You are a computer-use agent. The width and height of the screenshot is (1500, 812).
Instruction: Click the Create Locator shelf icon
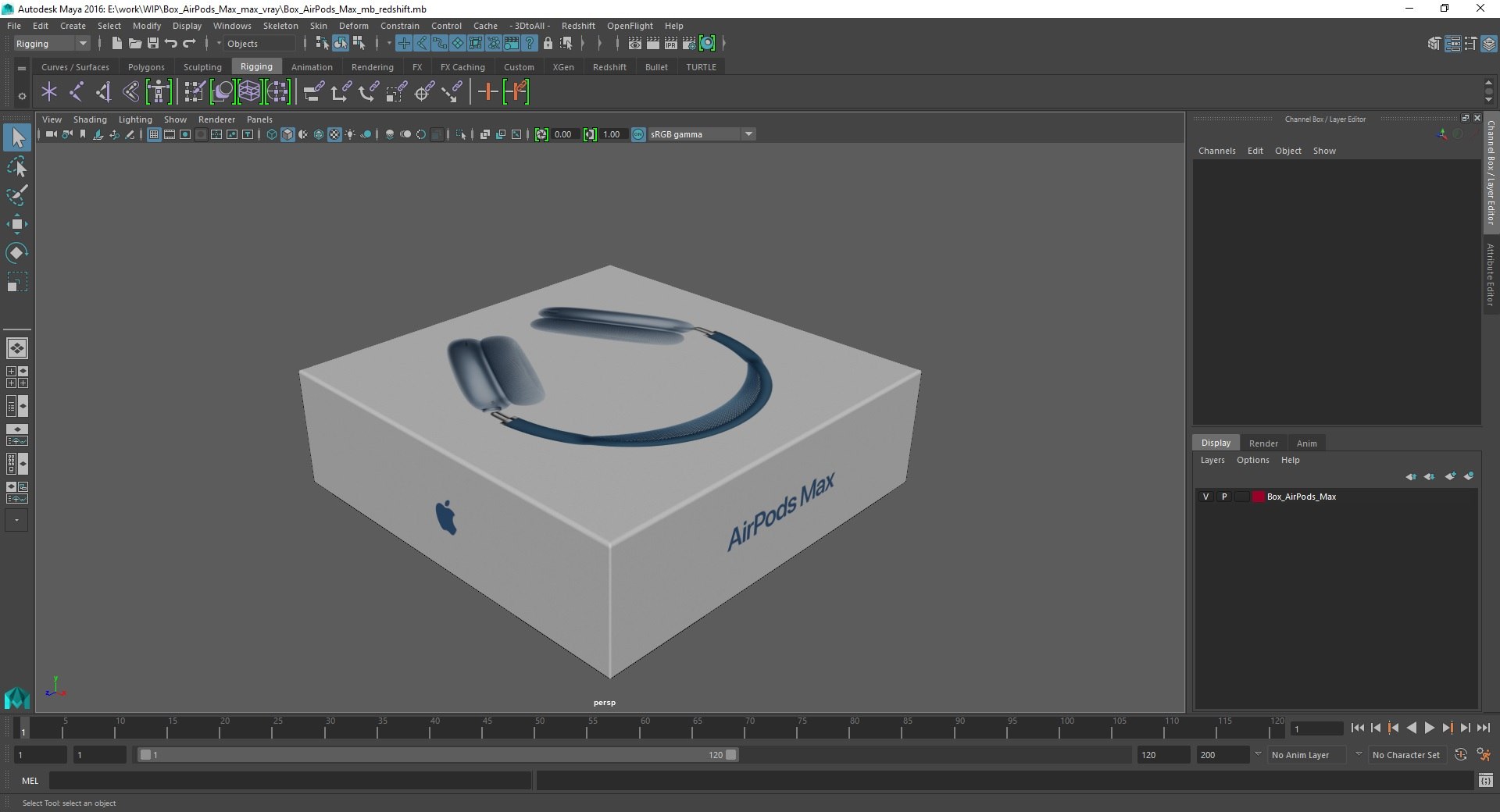point(49,92)
